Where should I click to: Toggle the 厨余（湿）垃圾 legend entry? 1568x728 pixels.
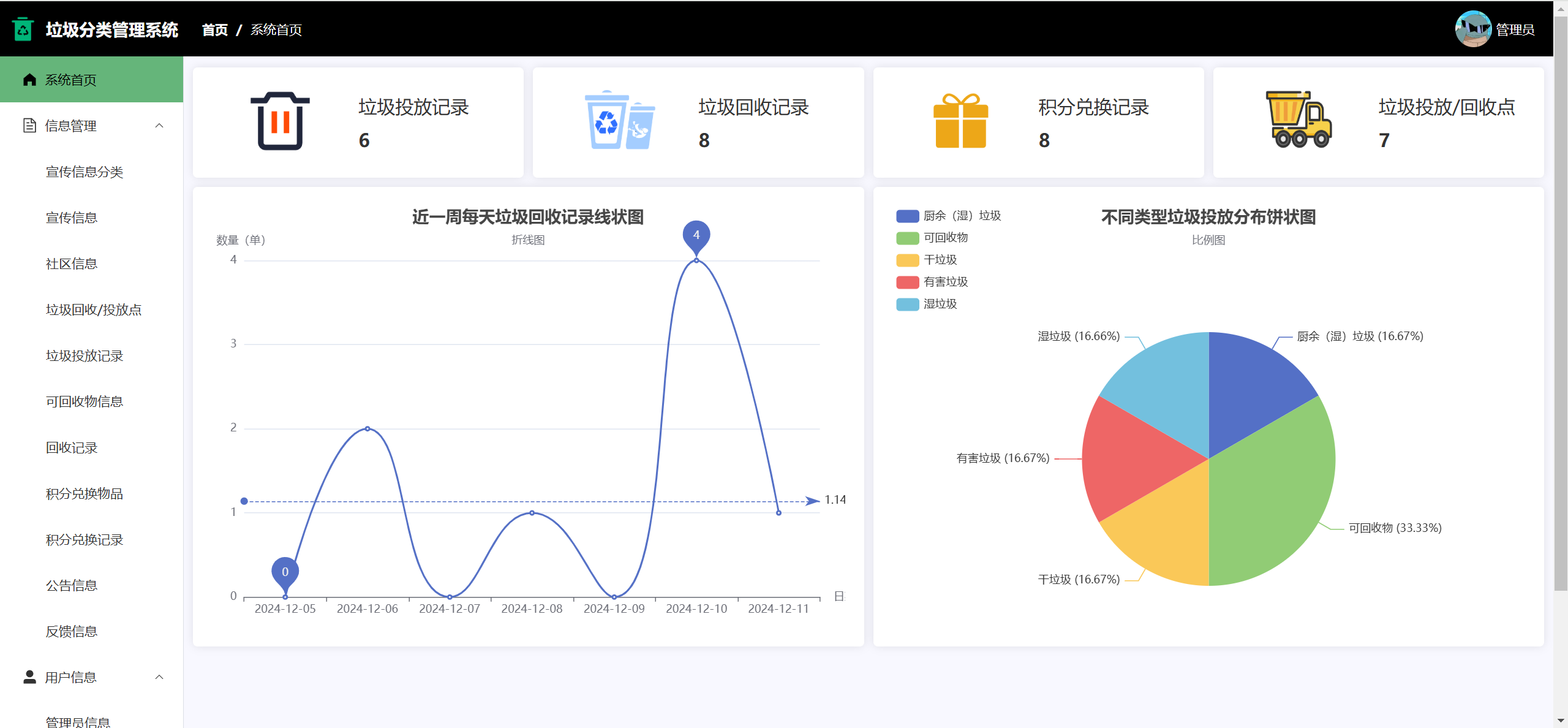point(961,216)
